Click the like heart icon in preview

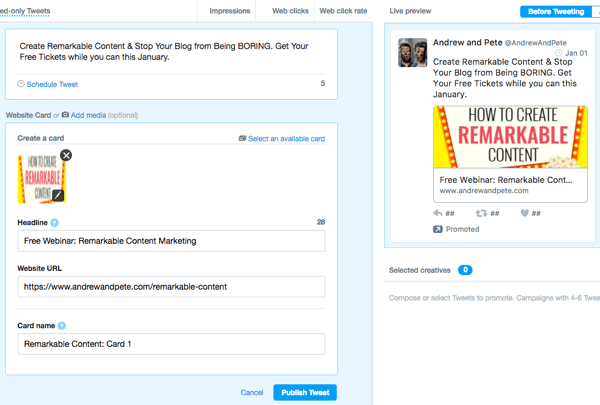525,213
